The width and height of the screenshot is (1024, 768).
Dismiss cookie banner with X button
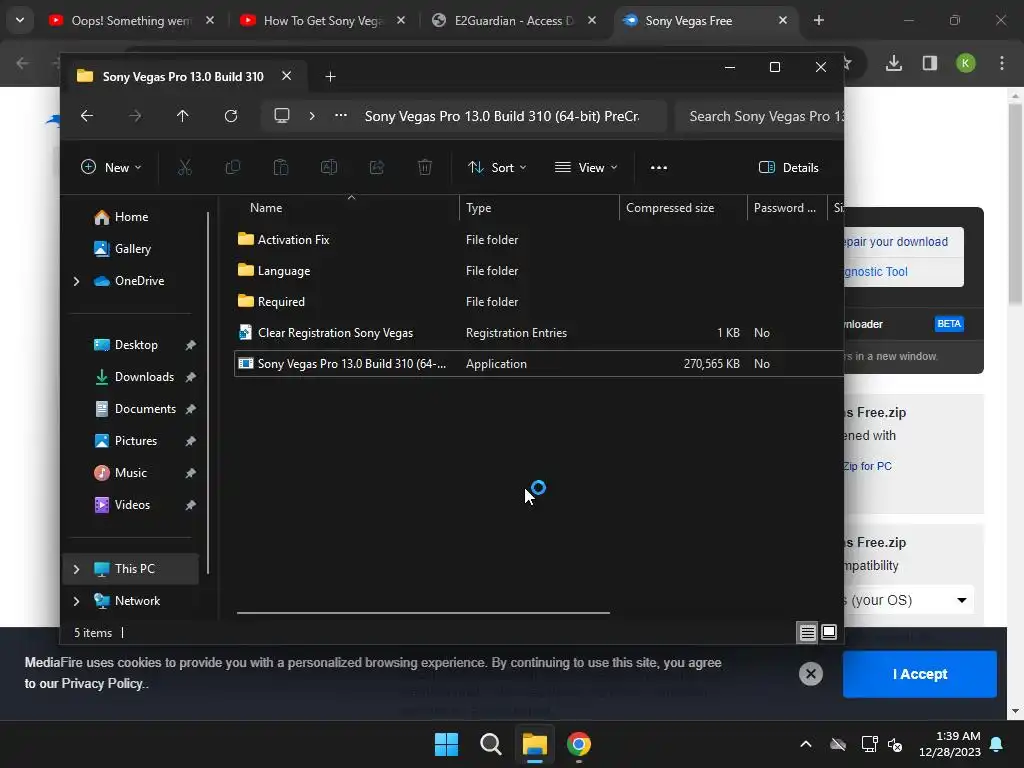[810, 674]
